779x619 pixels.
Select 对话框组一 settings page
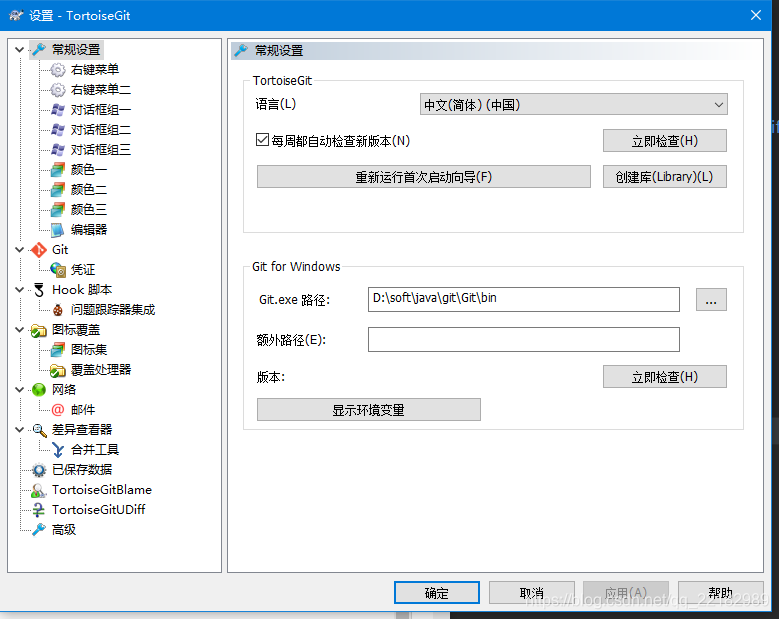[101, 110]
